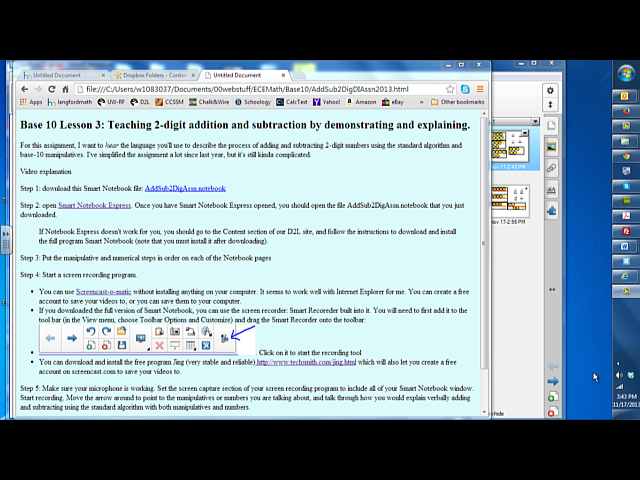Viewport: 640px width, 480px height.
Task: Open the Word icon in the taskbar
Action: [624, 245]
